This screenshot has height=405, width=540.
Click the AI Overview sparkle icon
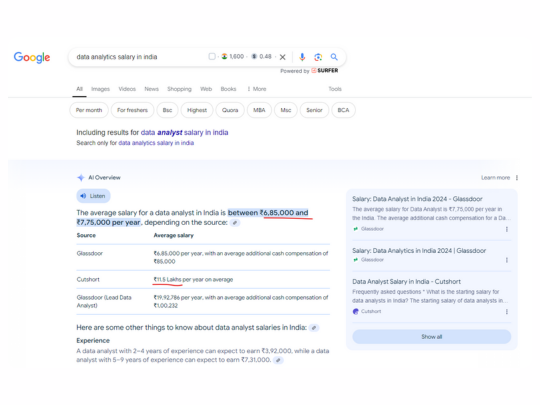pyautogui.click(x=81, y=178)
